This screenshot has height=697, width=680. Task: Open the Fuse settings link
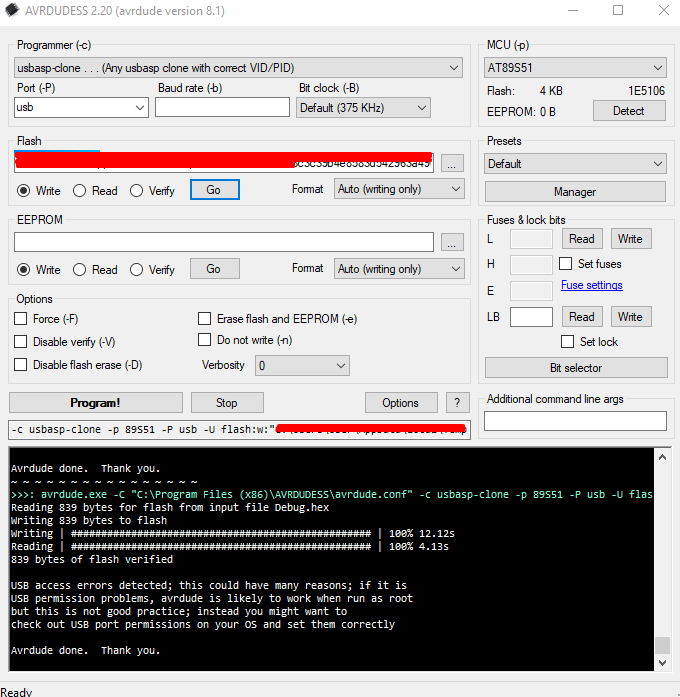(x=591, y=285)
